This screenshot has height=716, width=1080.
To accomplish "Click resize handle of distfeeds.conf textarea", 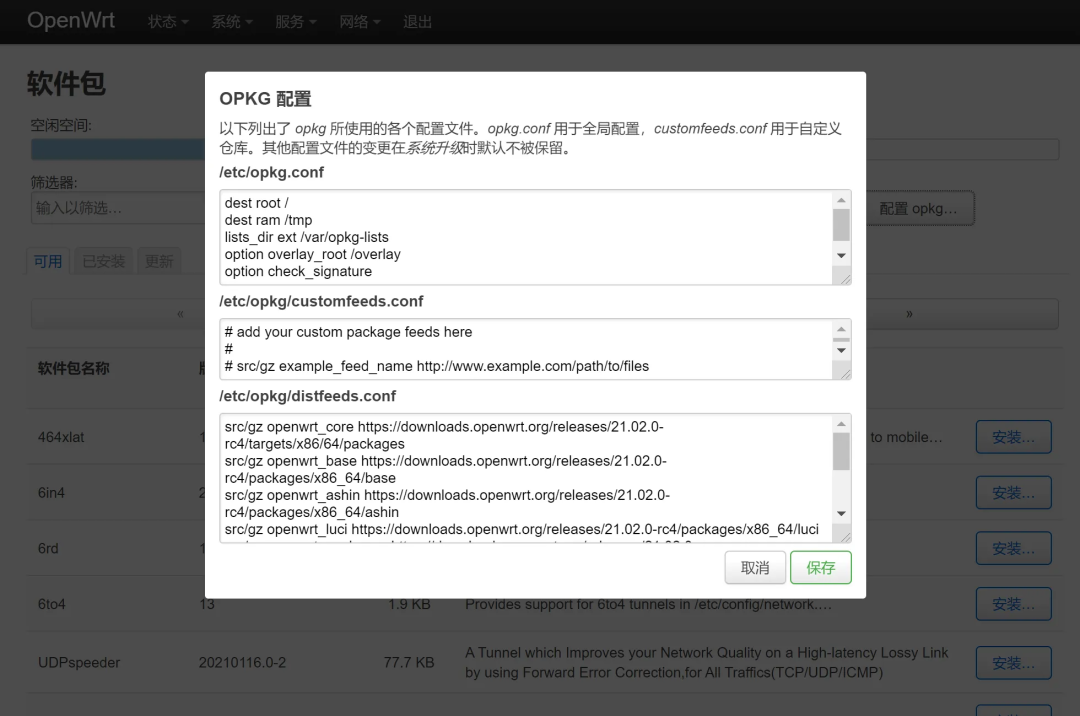I will point(844,536).
